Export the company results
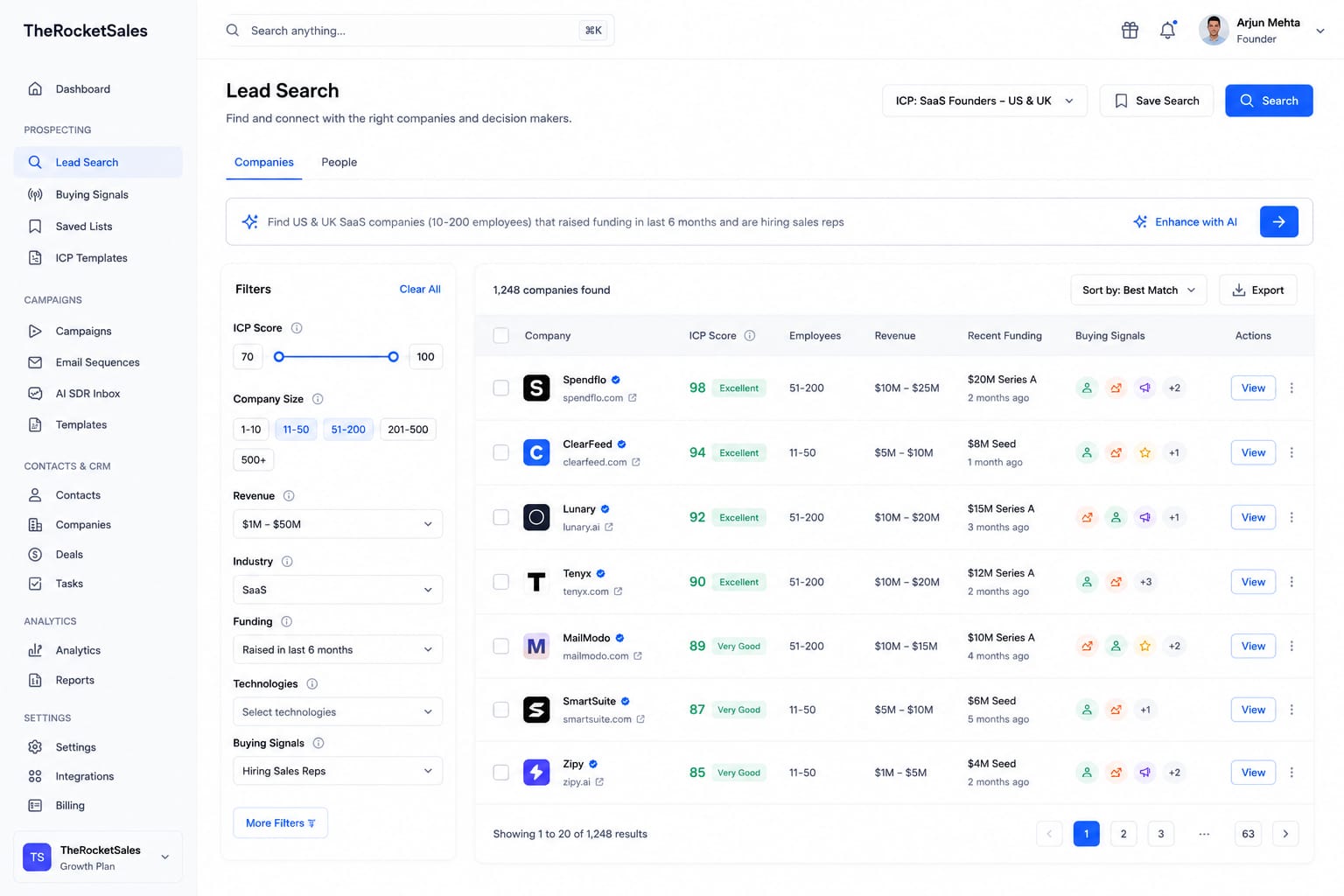The image size is (1344, 896). point(1258,290)
